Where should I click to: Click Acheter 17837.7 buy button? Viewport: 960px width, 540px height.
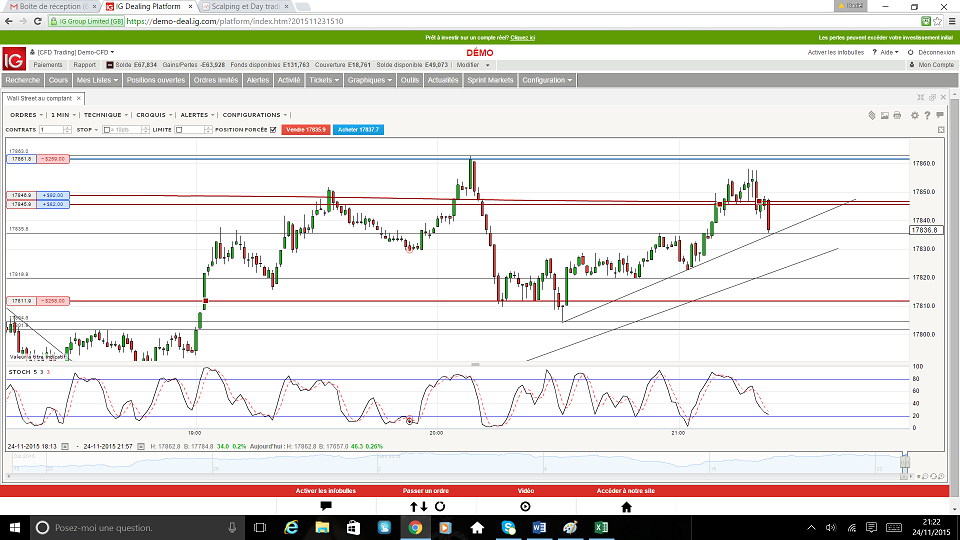[x=358, y=130]
